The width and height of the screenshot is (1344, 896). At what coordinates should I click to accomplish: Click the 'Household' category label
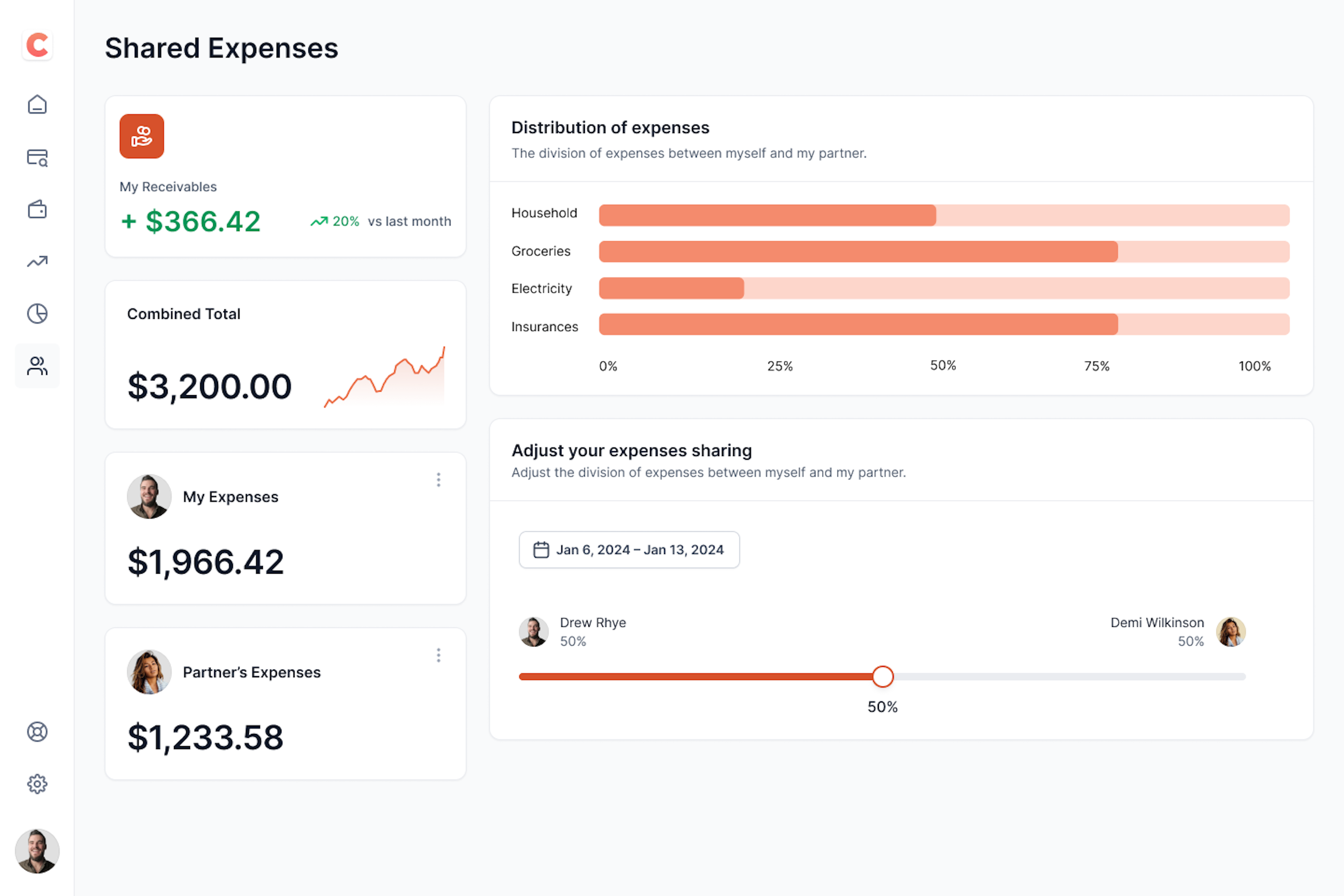click(544, 213)
